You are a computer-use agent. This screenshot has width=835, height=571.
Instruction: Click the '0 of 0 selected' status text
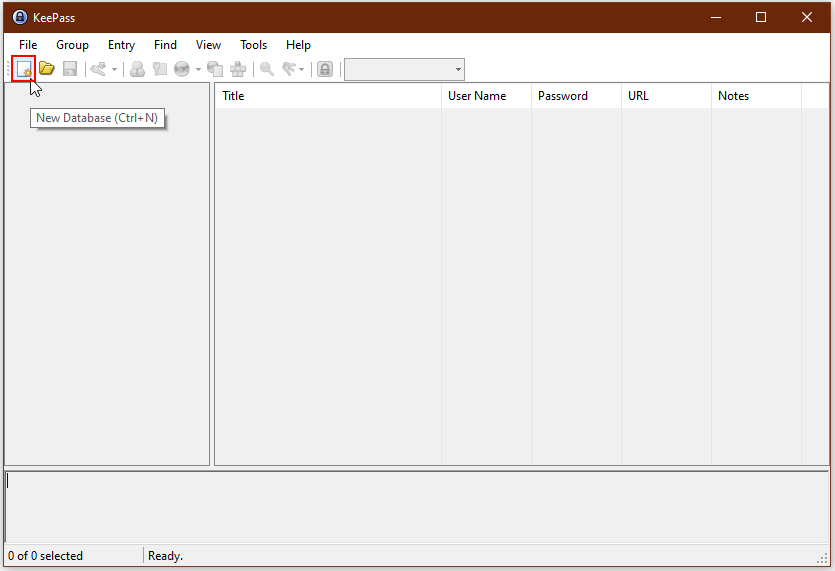pyautogui.click(x=45, y=556)
